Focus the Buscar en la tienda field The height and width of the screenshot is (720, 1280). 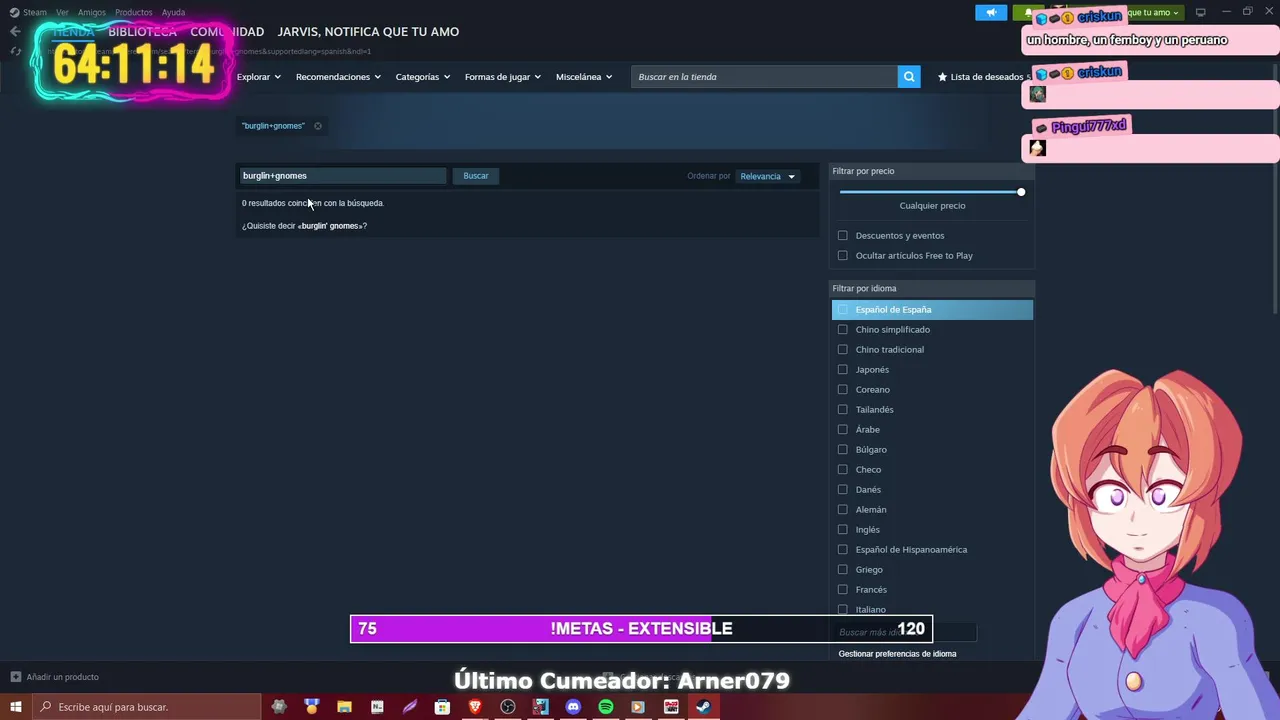[x=764, y=77]
